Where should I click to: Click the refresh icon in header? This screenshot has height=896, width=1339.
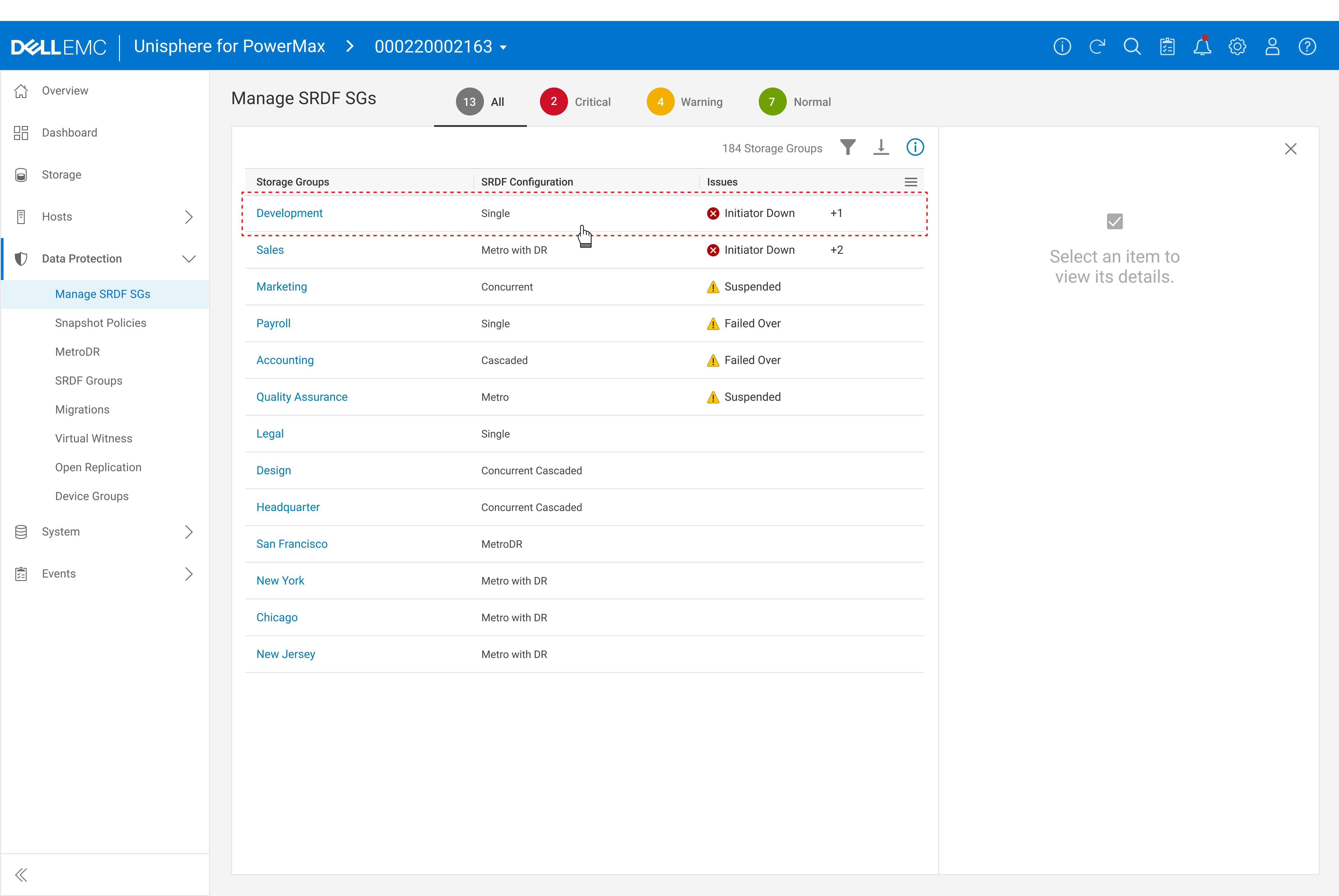tap(1097, 46)
